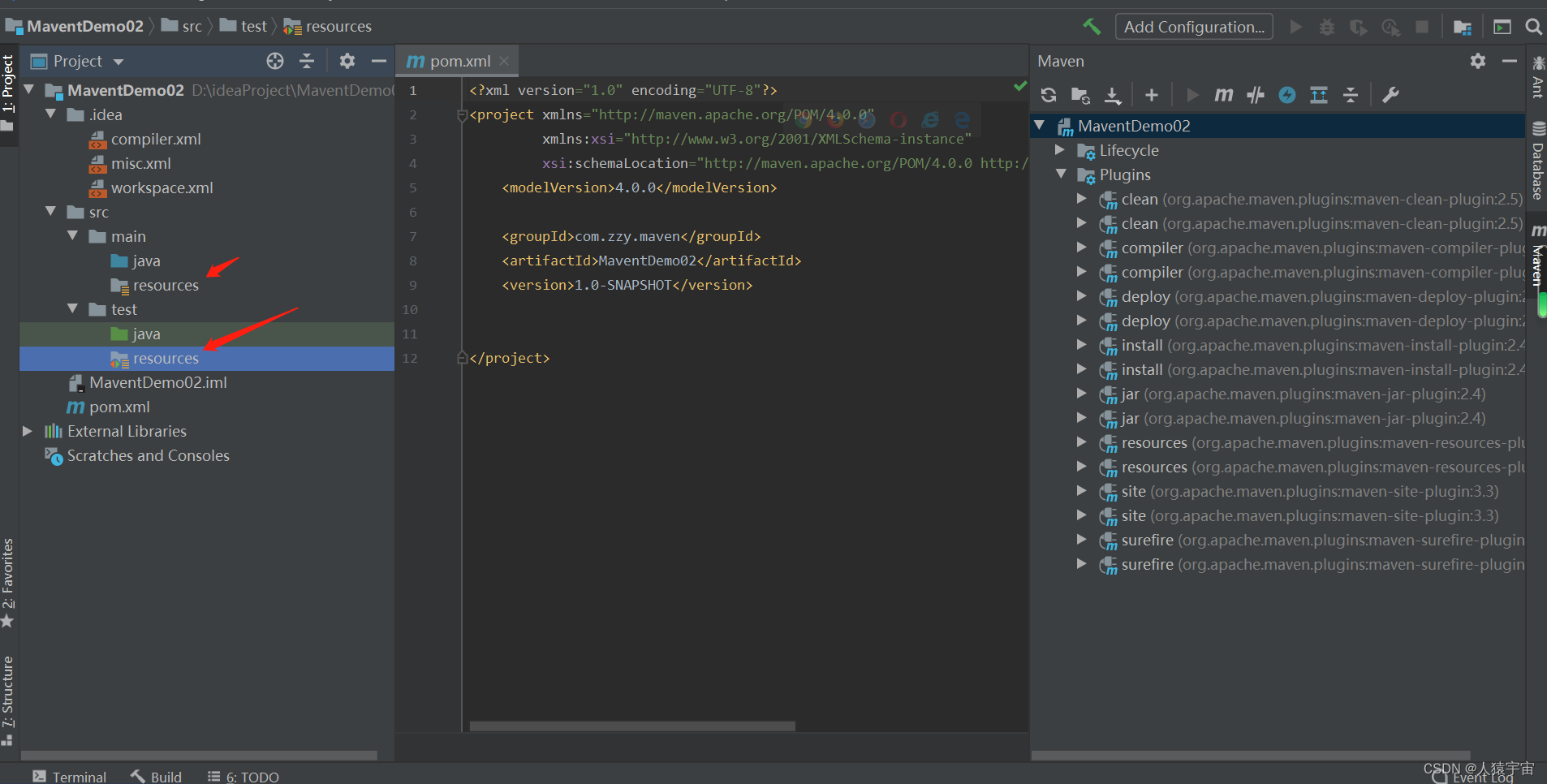Click MaventDemo02 in the breadcrumb bar
1547x784 pixels.
point(85,26)
